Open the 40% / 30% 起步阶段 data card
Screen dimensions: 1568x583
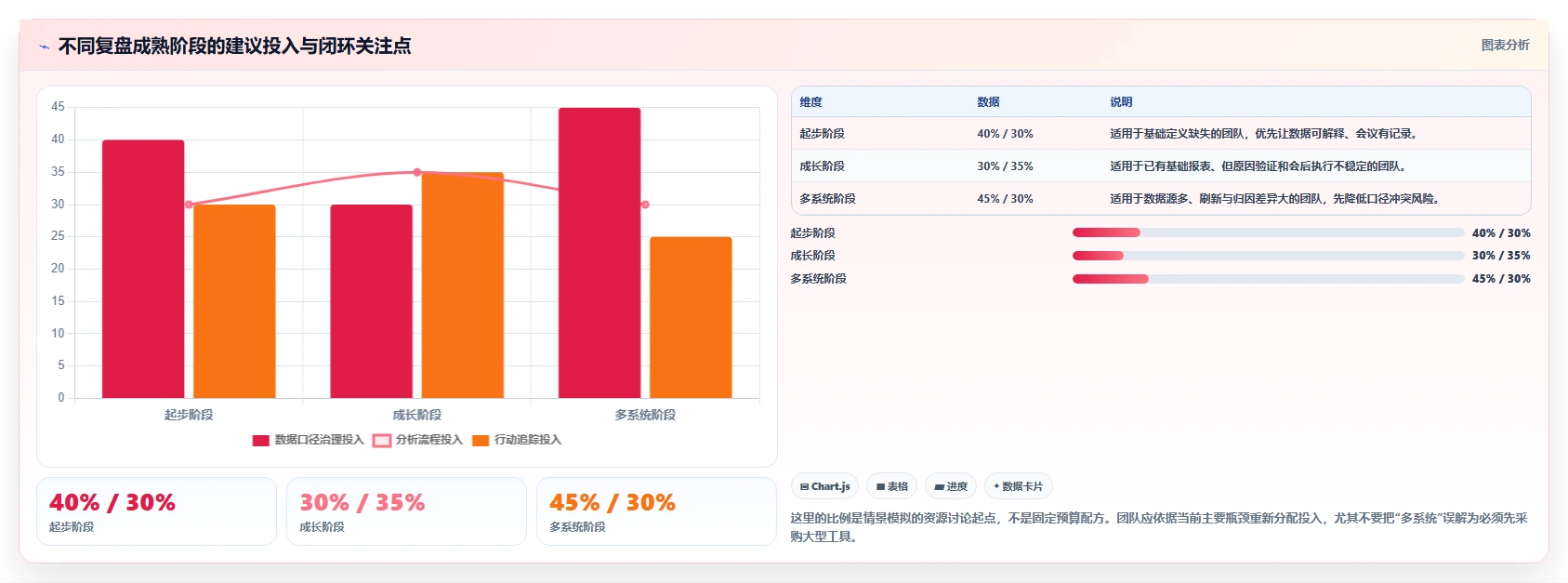(x=156, y=511)
